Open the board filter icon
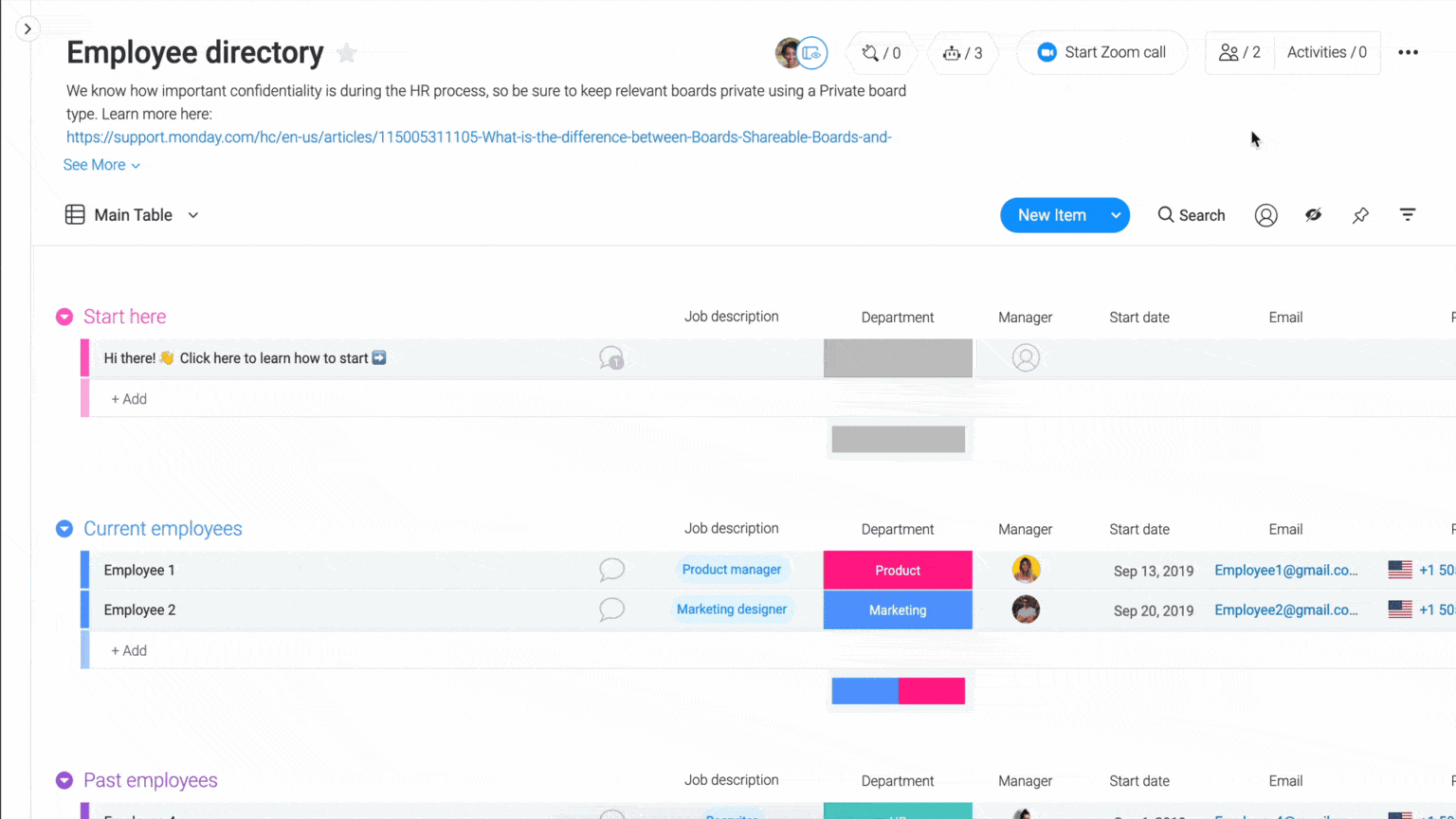 click(x=1407, y=214)
